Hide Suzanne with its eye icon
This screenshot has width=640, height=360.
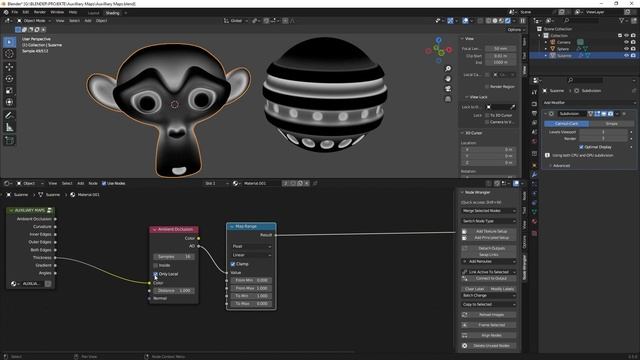click(x=626, y=56)
